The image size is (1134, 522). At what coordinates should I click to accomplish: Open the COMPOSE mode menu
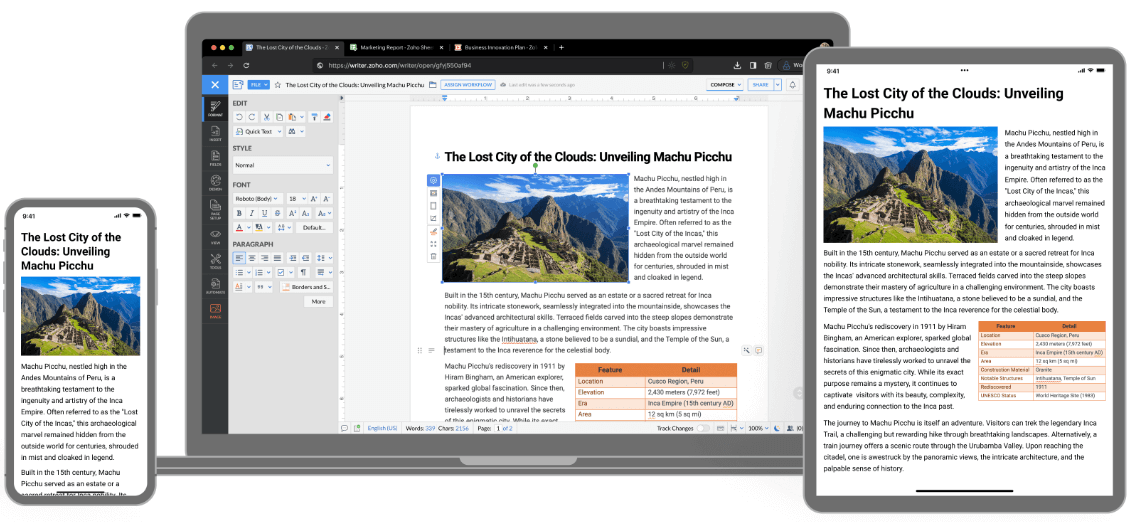coord(725,85)
